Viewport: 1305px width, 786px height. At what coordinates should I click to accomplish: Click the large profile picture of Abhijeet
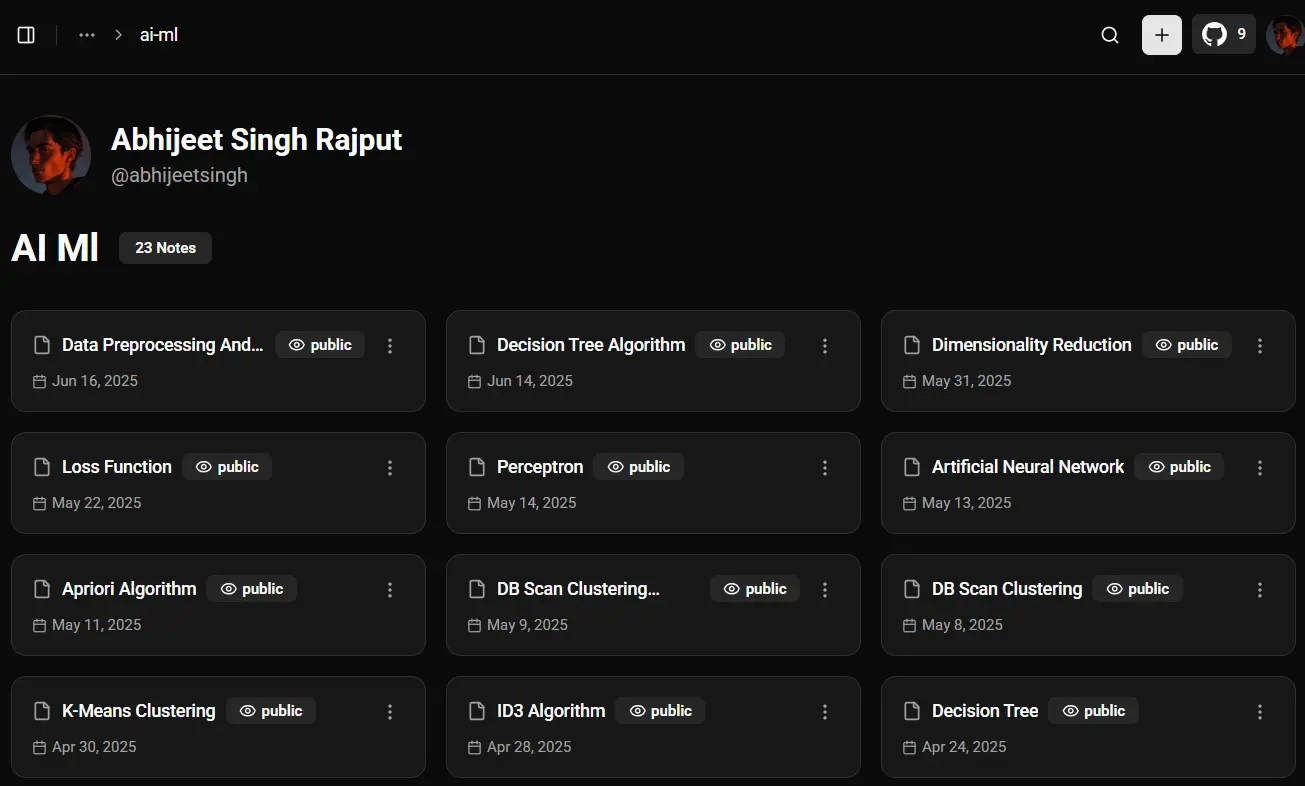[51, 155]
